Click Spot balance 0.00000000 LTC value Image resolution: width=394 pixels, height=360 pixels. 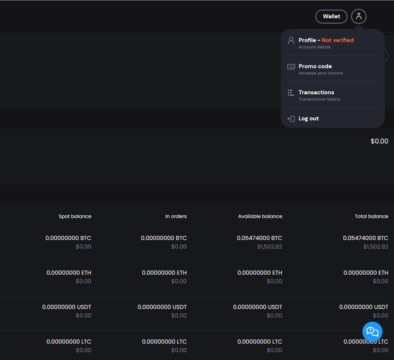click(x=69, y=342)
